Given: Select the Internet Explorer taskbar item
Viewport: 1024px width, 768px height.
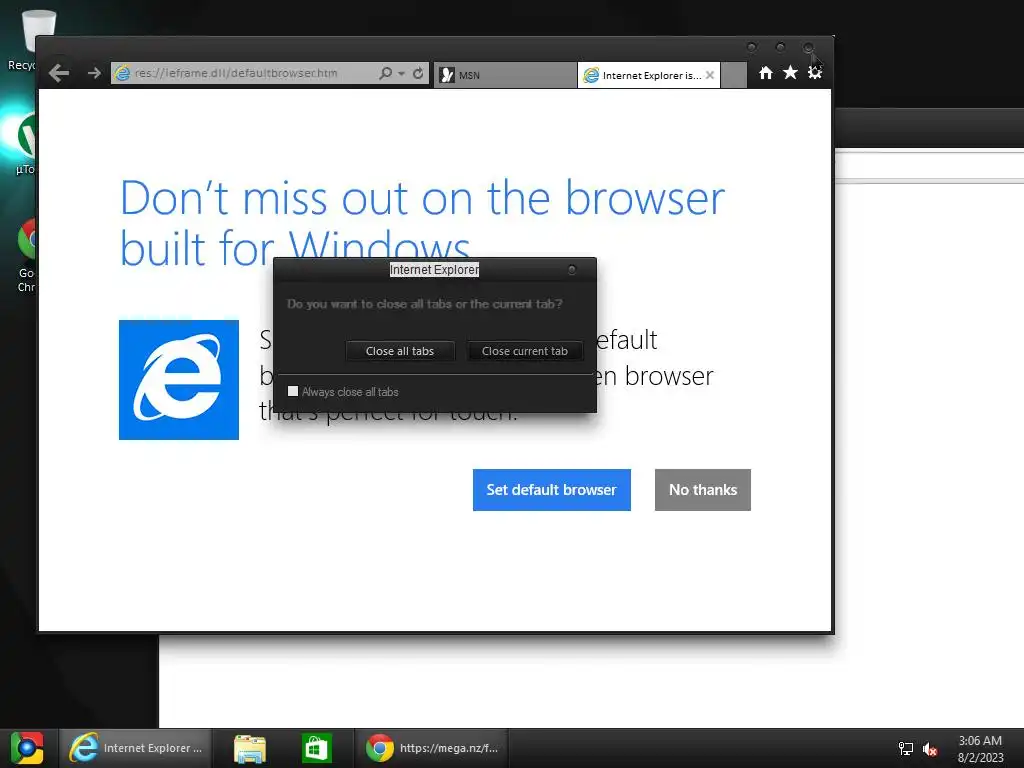Looking at the screenshot, I should click(x=136, y=748).
